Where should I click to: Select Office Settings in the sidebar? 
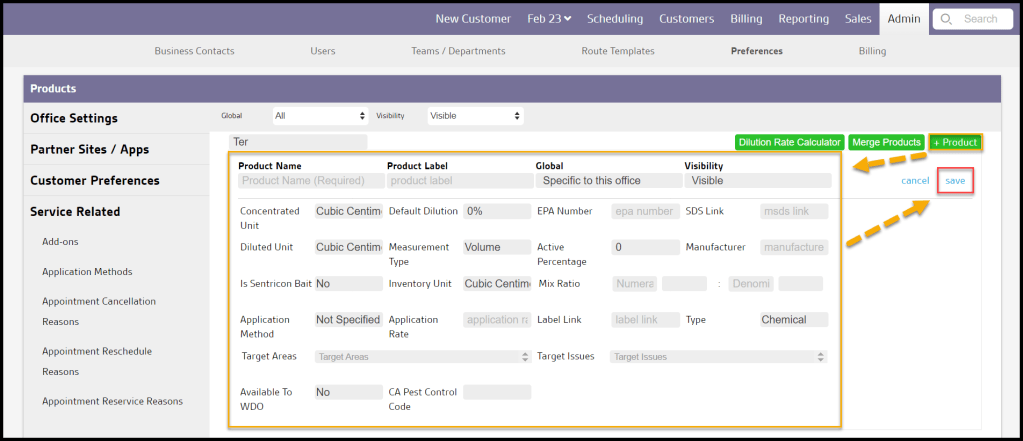(74, 118)
